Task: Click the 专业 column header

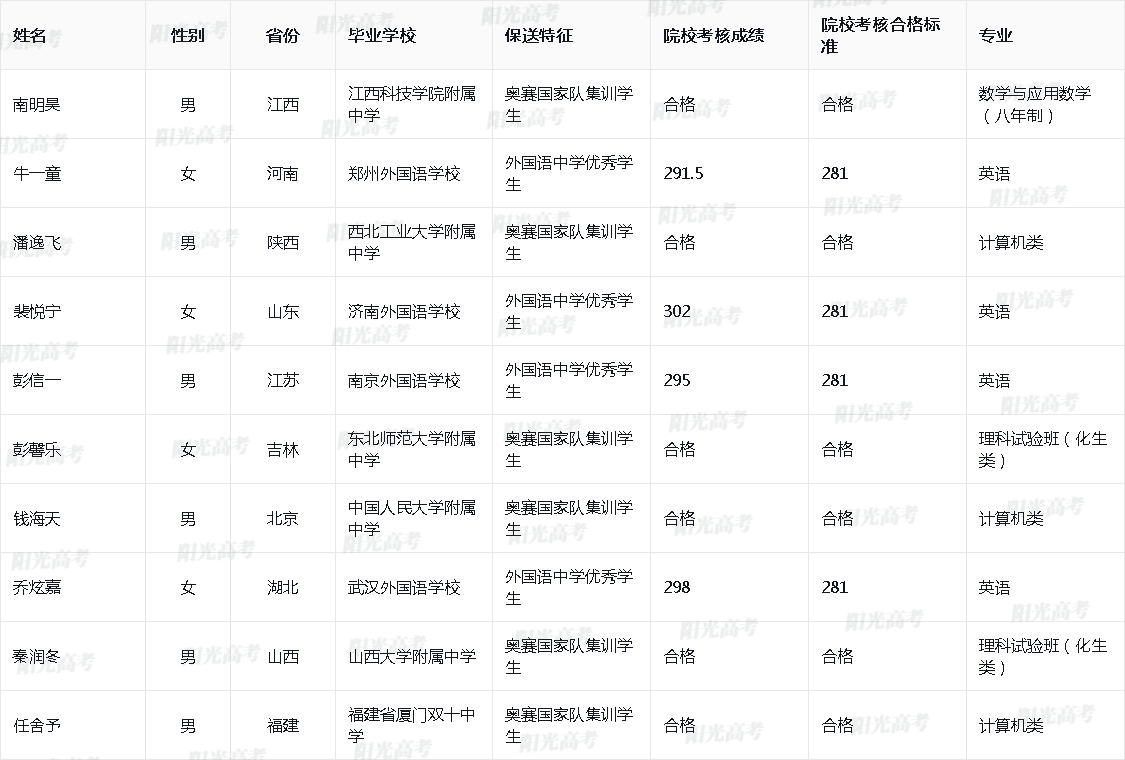Action: (x=995, y=35)
